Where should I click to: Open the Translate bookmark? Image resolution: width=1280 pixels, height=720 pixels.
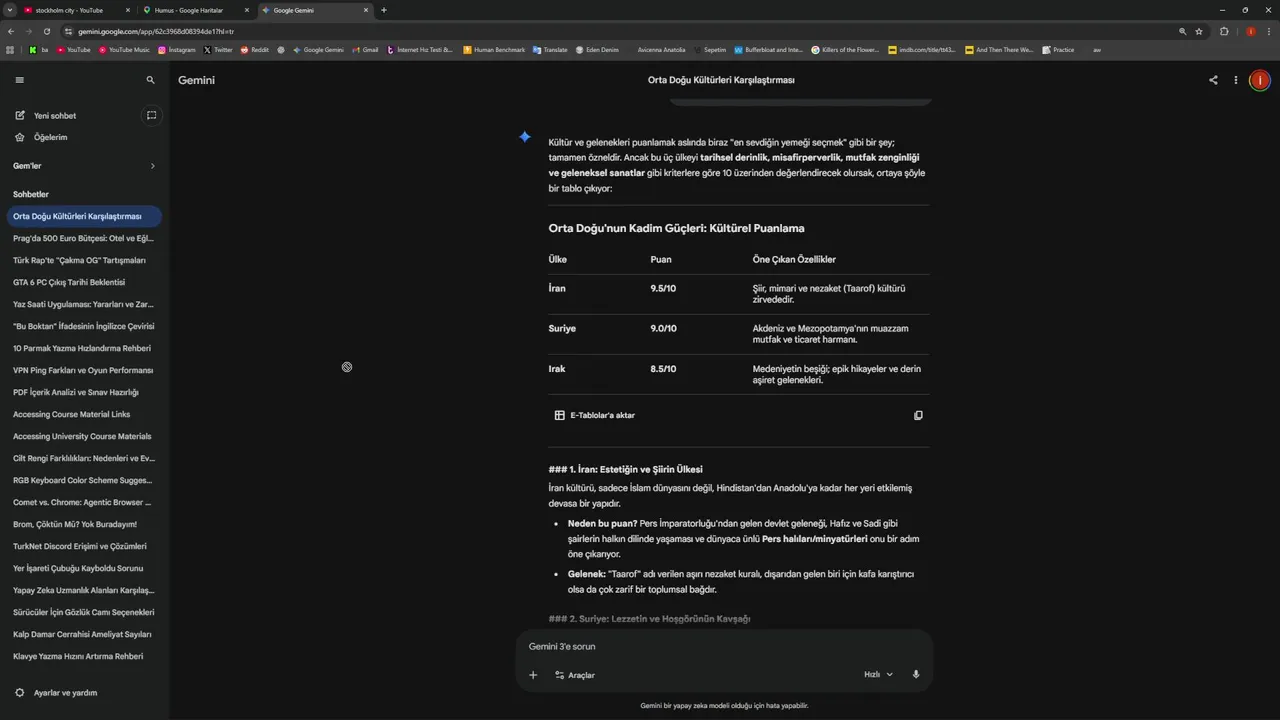click(x=550, y=49)
